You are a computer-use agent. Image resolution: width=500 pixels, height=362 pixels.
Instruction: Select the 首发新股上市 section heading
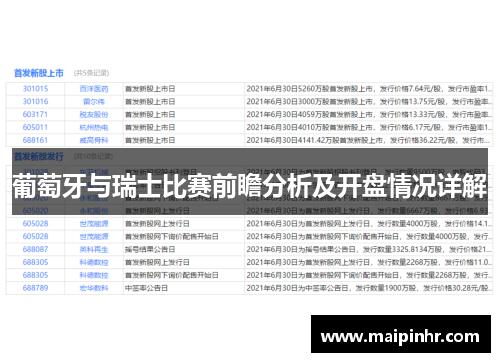coord(39,73)
